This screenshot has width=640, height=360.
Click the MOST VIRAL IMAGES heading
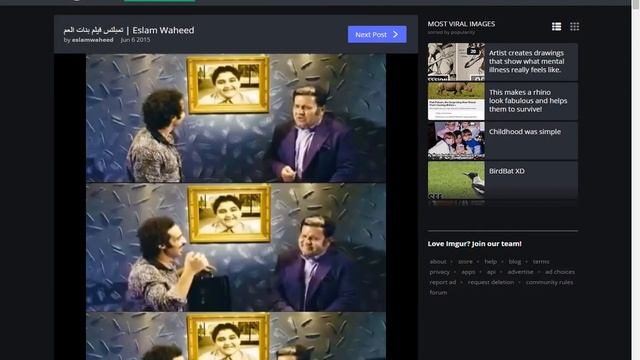tap(461, 24)
